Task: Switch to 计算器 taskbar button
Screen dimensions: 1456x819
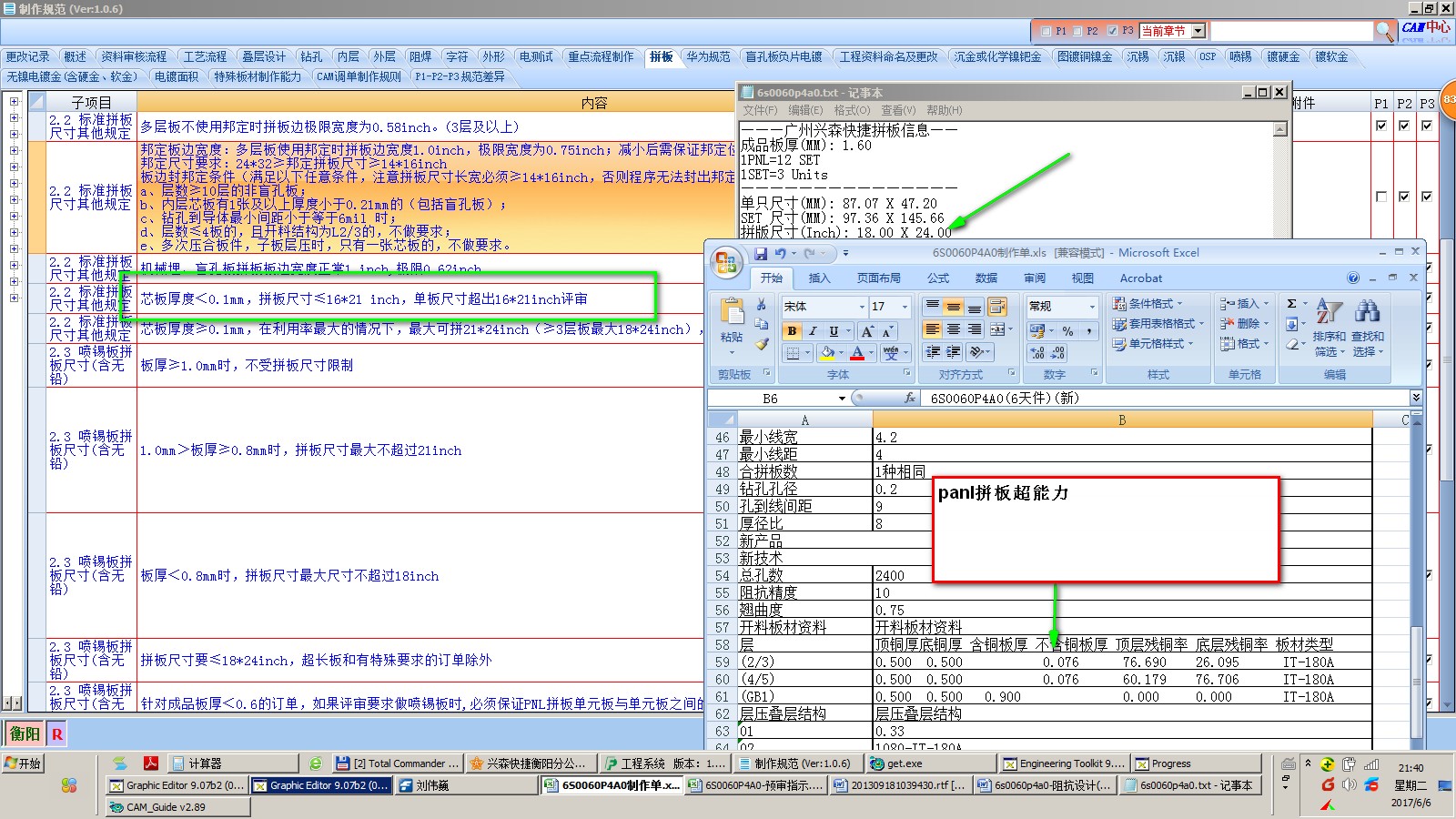Action: (233, 763)
